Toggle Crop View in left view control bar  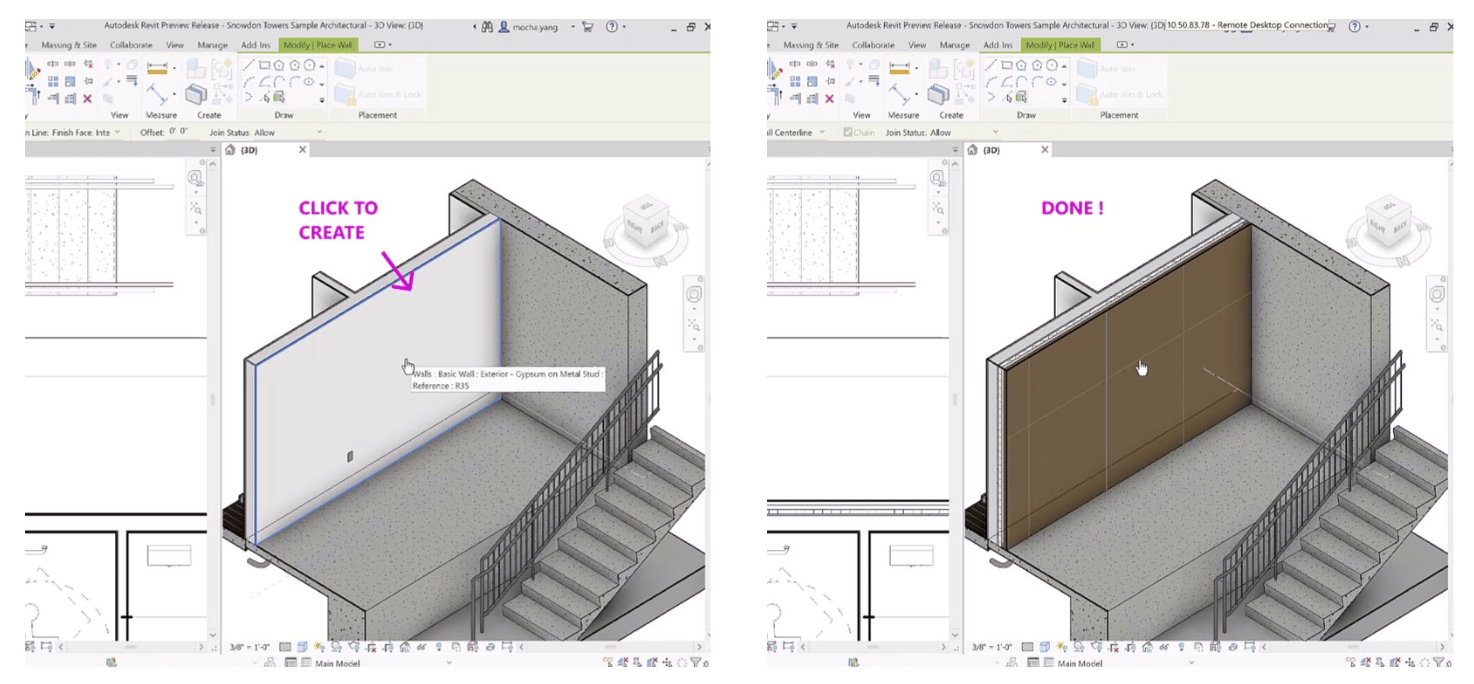[371, 647]
